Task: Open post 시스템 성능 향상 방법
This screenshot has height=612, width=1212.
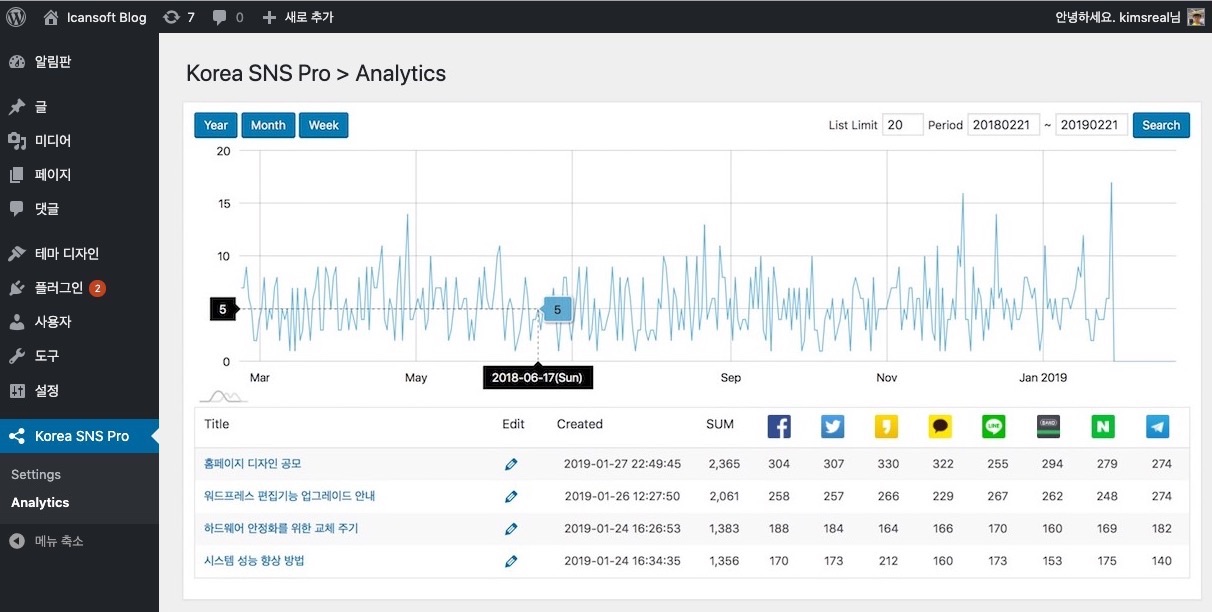Action: [254, 560]
